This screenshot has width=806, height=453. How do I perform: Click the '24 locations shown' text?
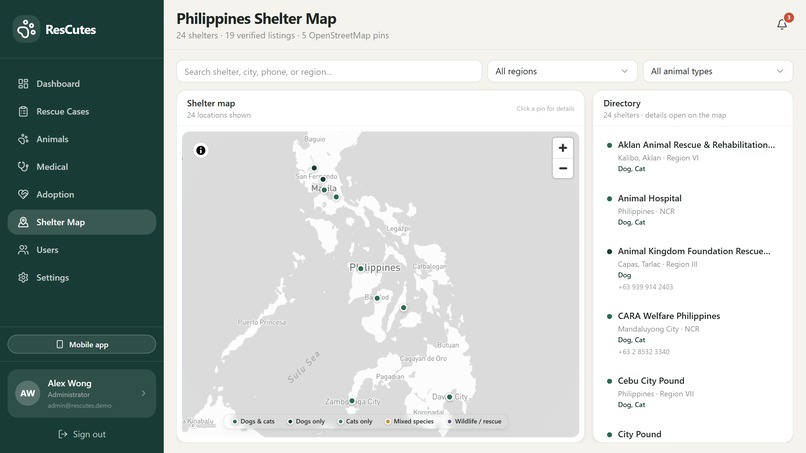coord(218,115)
